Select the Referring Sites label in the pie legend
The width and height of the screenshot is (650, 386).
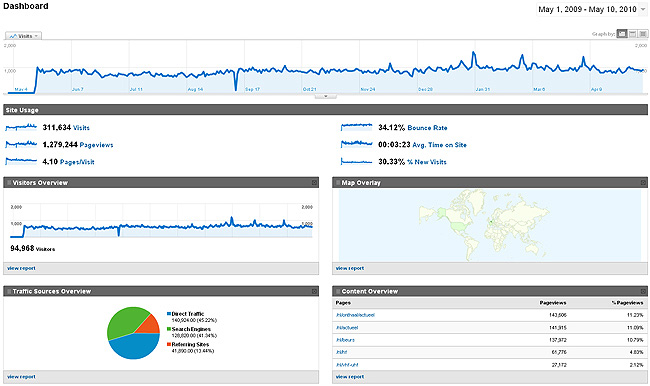click(x=190, y=345)
